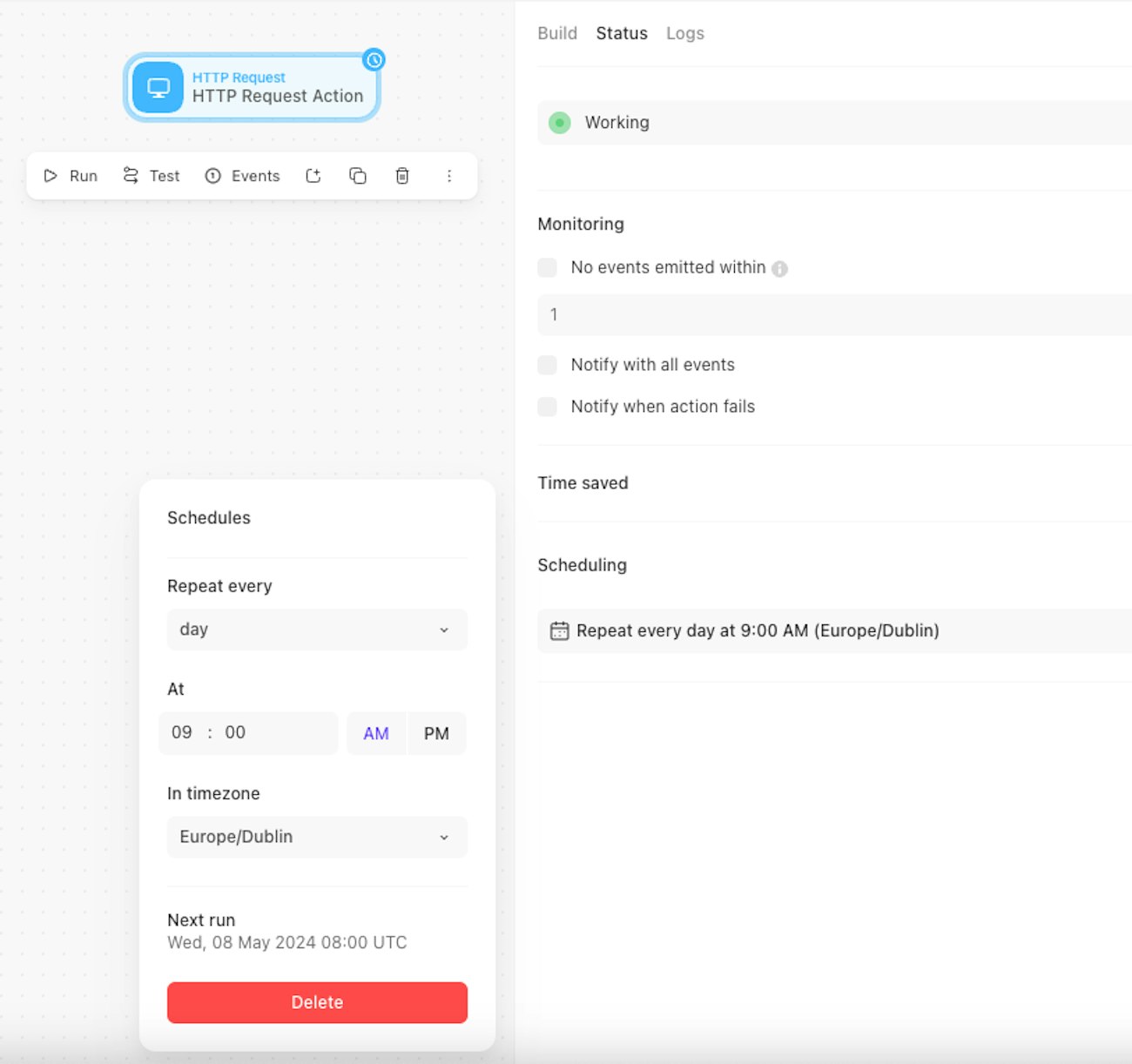Open the Logs tab
1132x1064 pixels.
[x=685, y=33]
